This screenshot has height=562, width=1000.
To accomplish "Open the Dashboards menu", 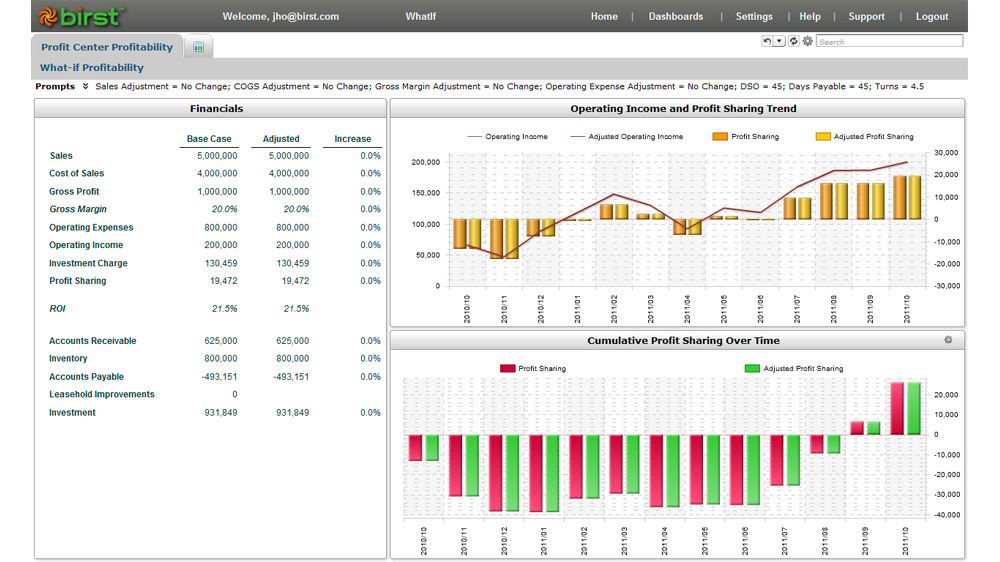I will coord(675,16).
